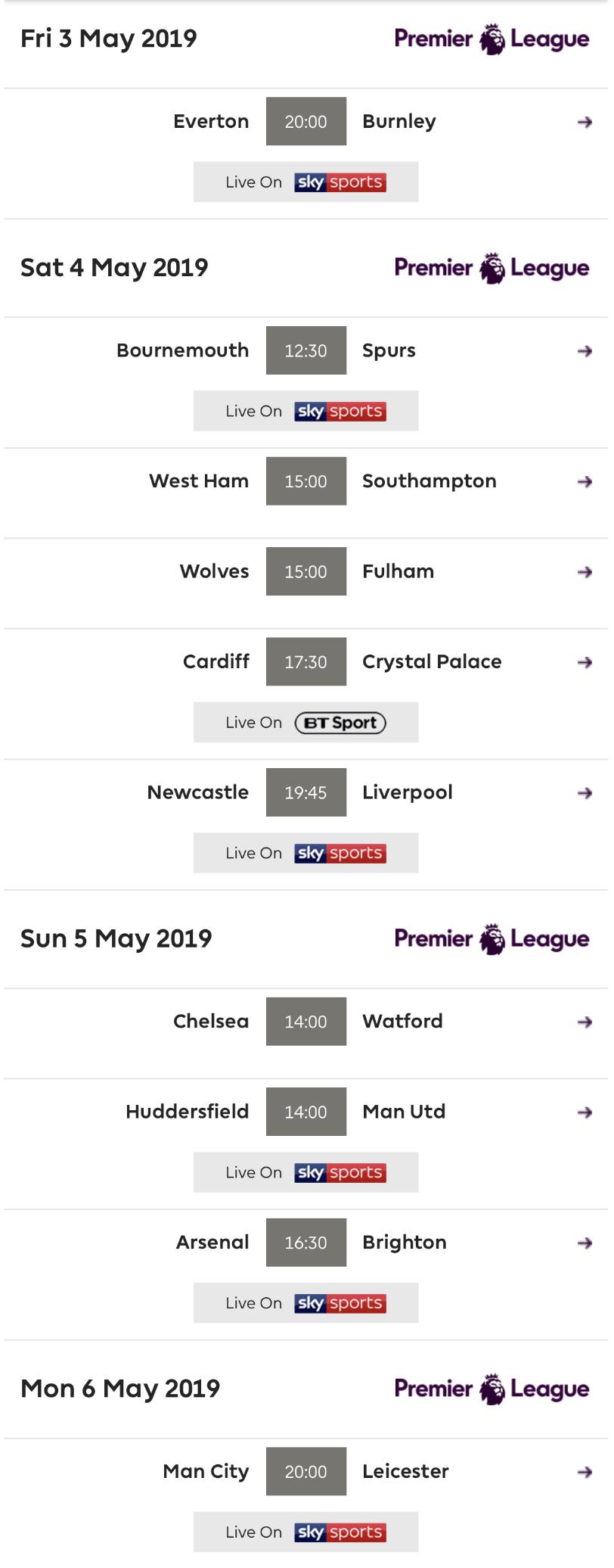Click Premier League logo for Sat 4 May
Image resolution: width=614 pixels, height=1568 pixels.
coord(492,268)
